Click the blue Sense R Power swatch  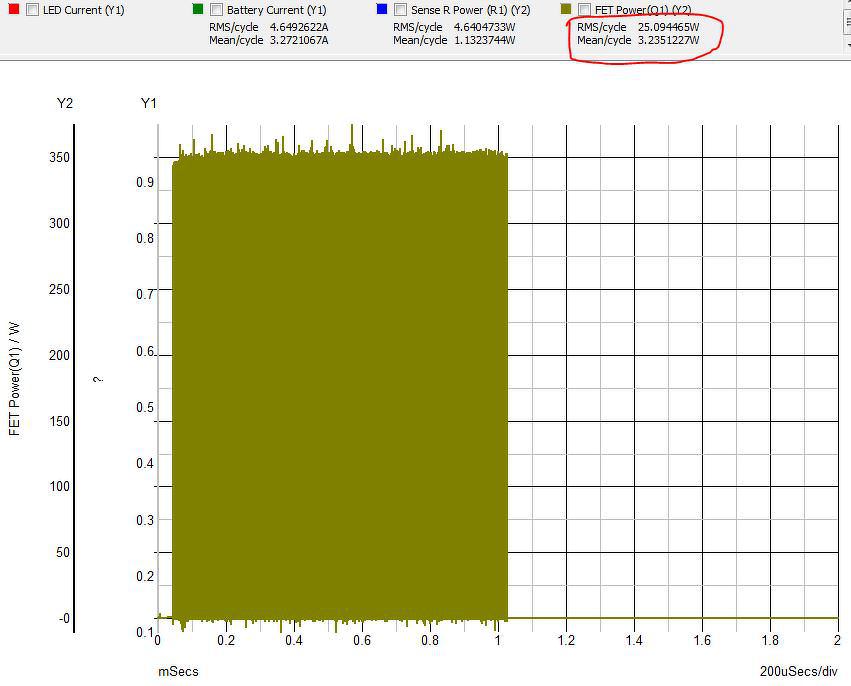coord(382,9)
